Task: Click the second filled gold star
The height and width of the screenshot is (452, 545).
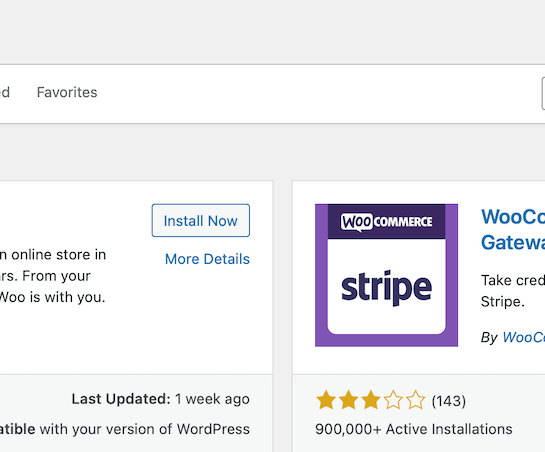Action: tap(348, 400)
